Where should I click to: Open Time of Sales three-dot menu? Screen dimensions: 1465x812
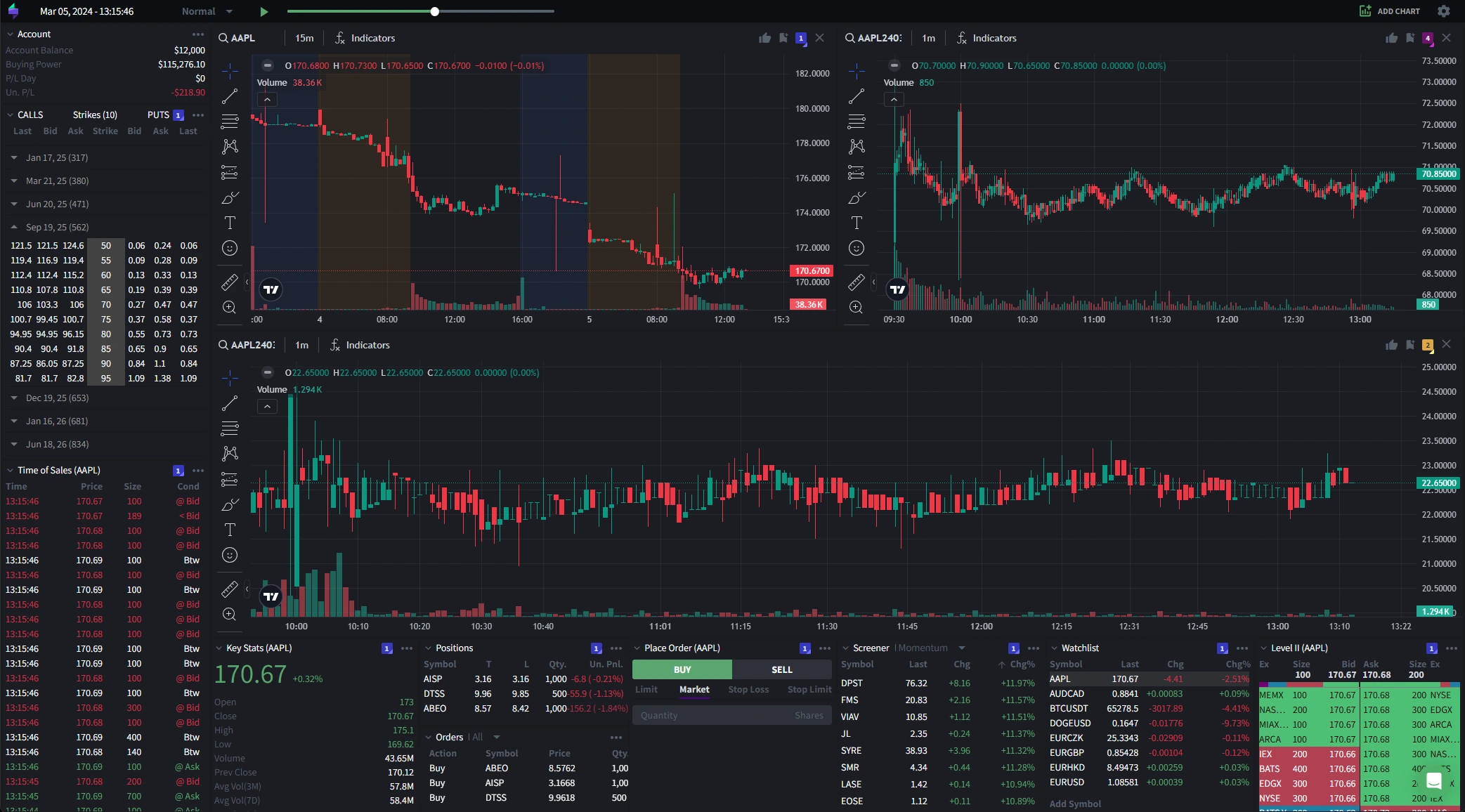pos(198,470)
